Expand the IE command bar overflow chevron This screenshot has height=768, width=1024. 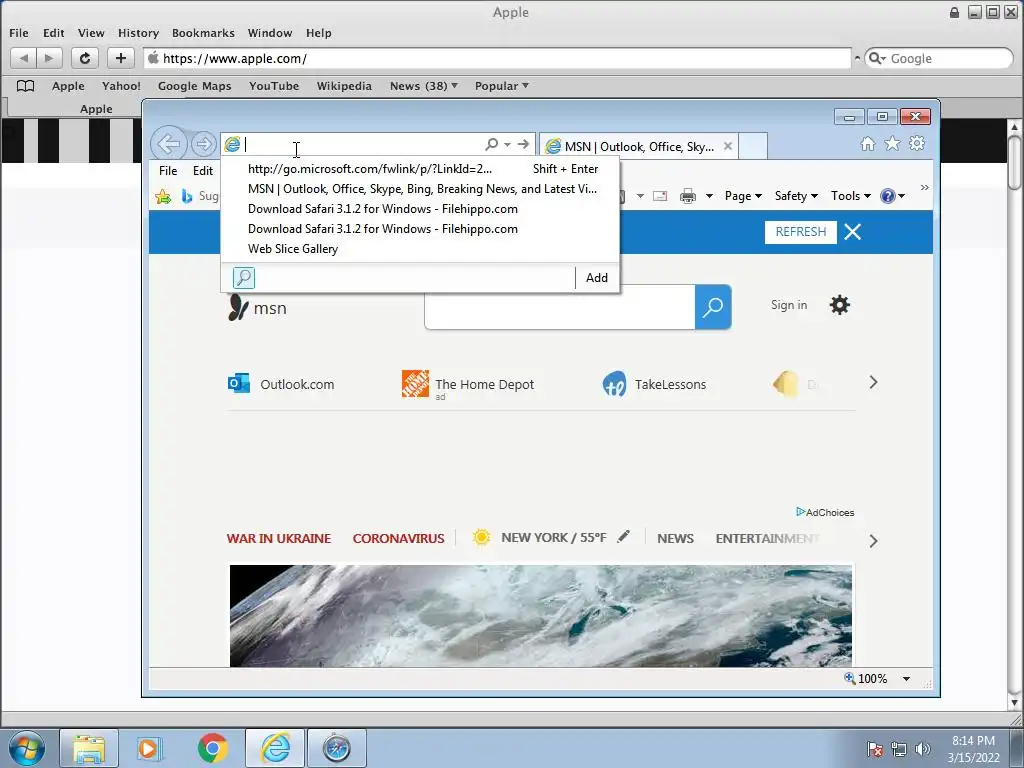coord(924,187)
